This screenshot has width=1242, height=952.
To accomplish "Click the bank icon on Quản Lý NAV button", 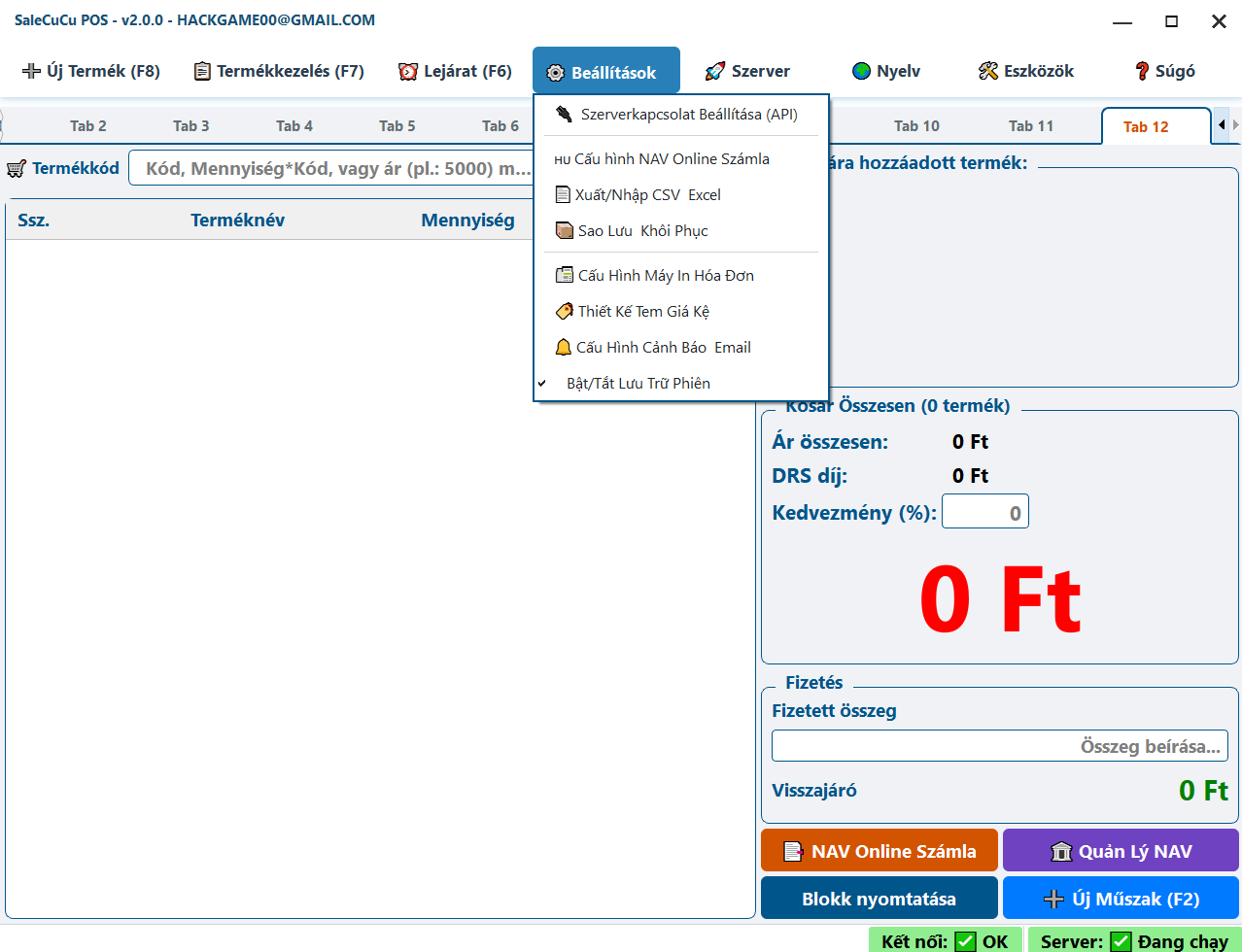I will pyautogui.click(x=1061, y=852).
